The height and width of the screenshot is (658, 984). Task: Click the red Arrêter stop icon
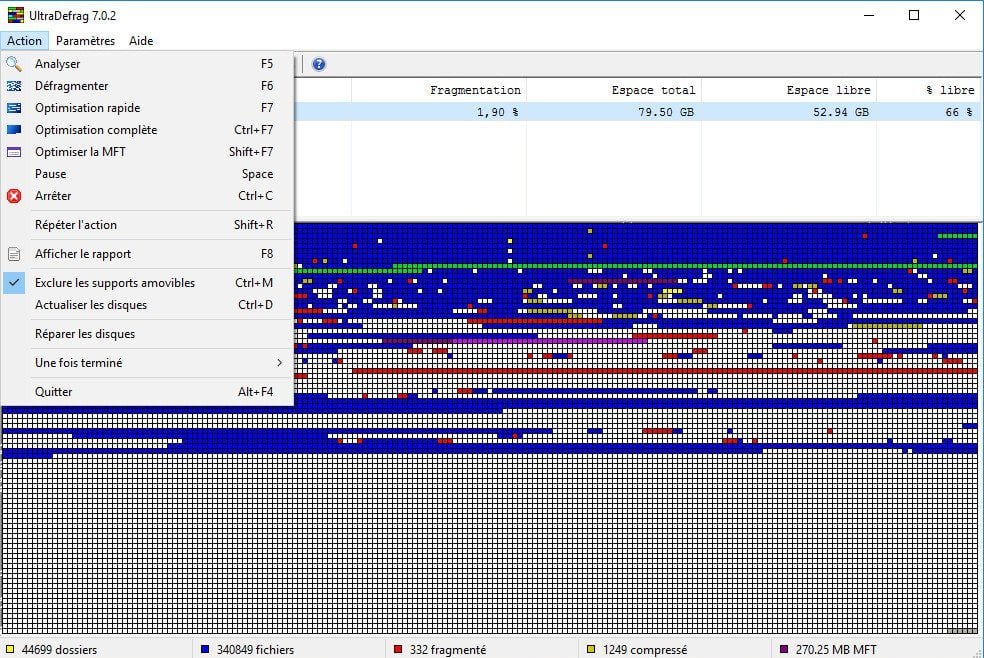(x=14, y=196)
